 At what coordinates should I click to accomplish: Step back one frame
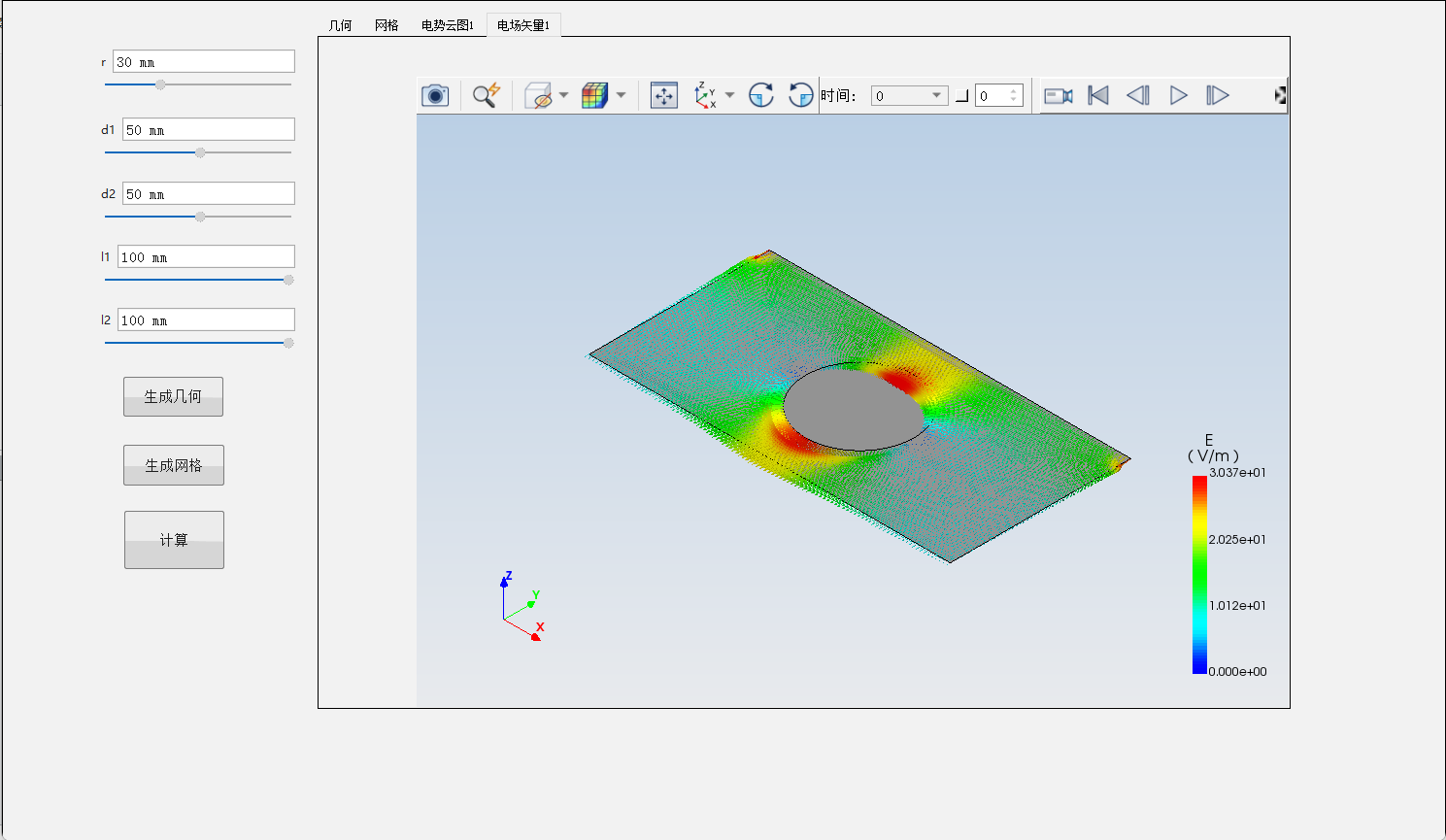click(1138, 95)
